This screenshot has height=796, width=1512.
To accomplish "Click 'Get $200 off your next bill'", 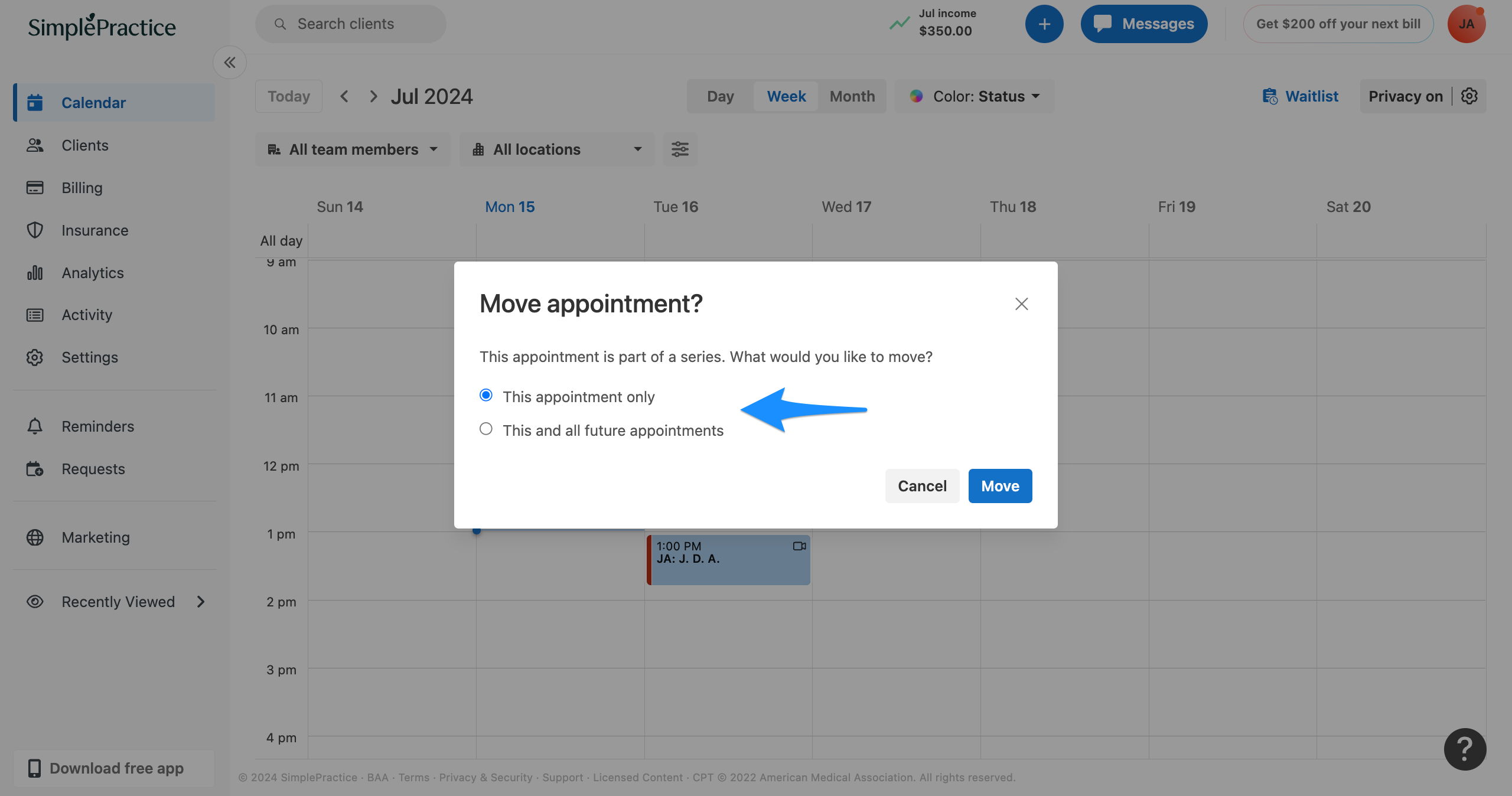I will (1338, 24).
